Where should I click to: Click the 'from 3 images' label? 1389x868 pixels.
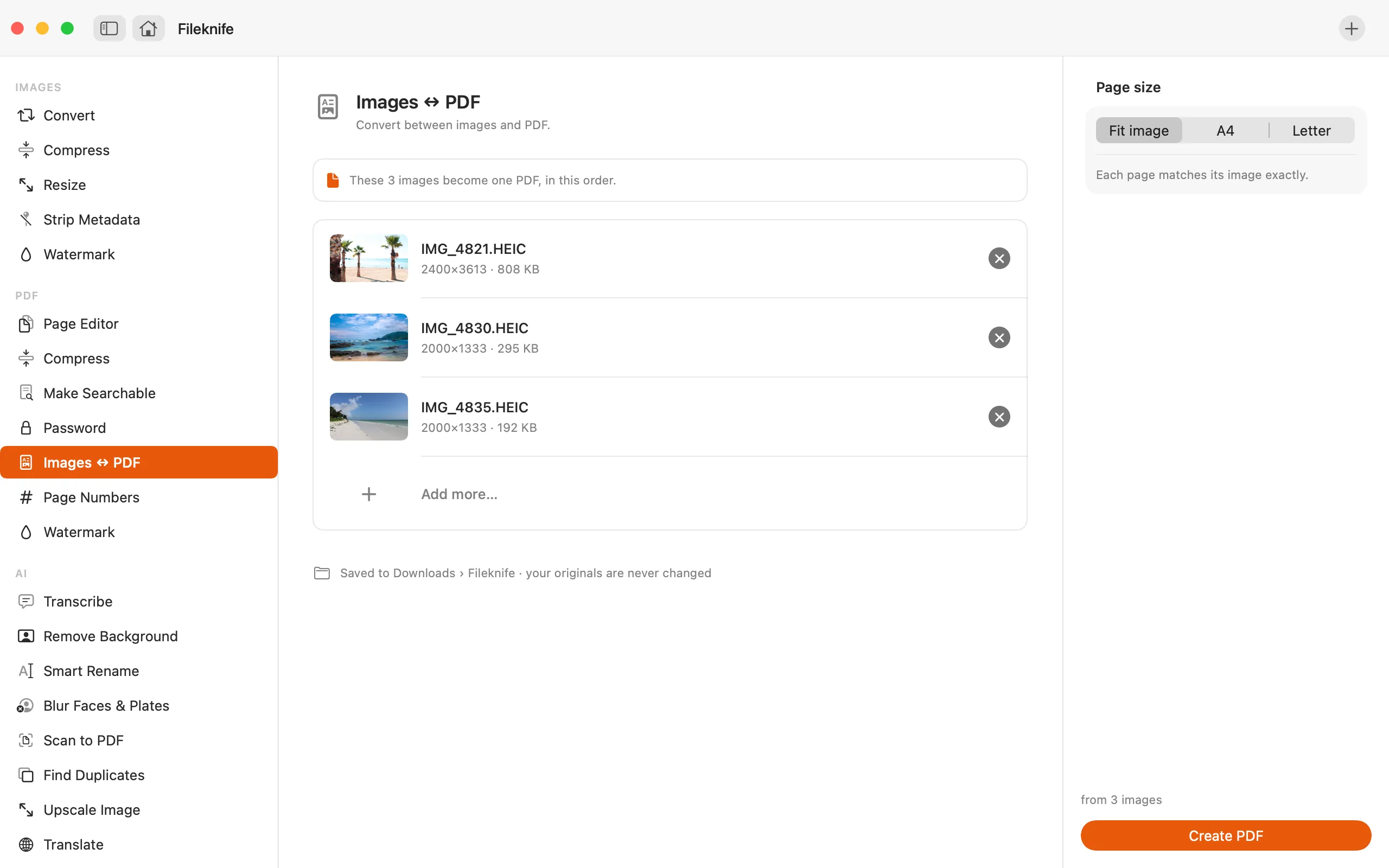click(x=1121, y=800)
